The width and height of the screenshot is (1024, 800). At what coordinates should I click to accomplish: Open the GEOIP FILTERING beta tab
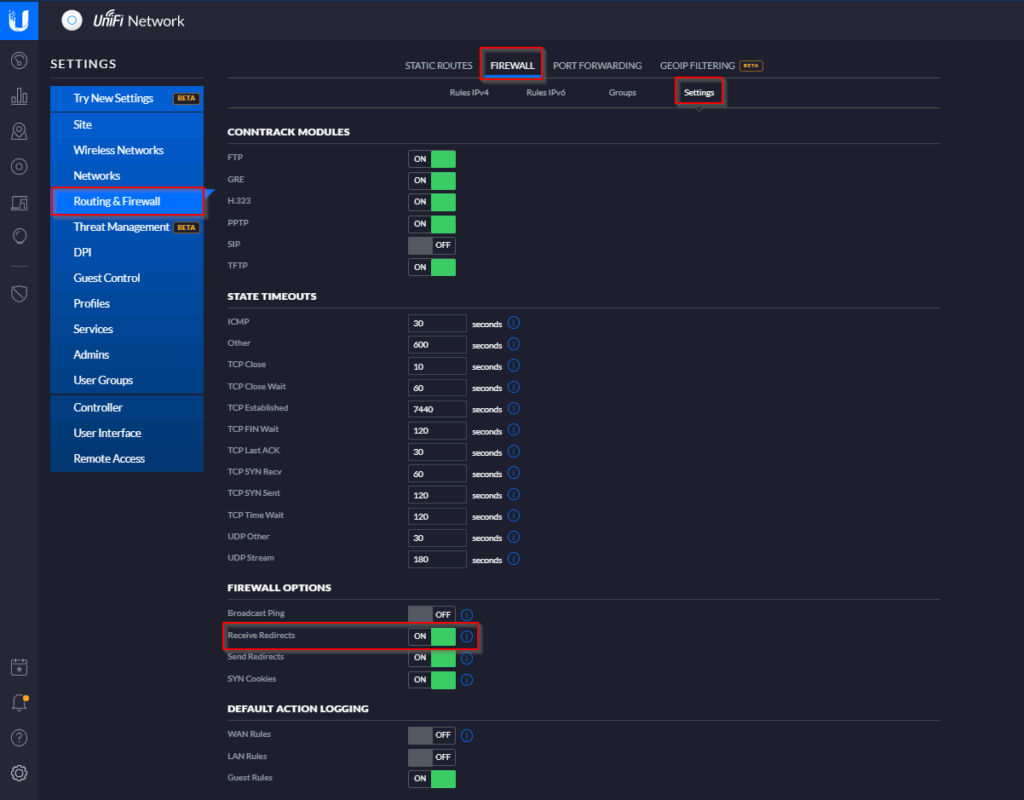[x=699, y=65]
